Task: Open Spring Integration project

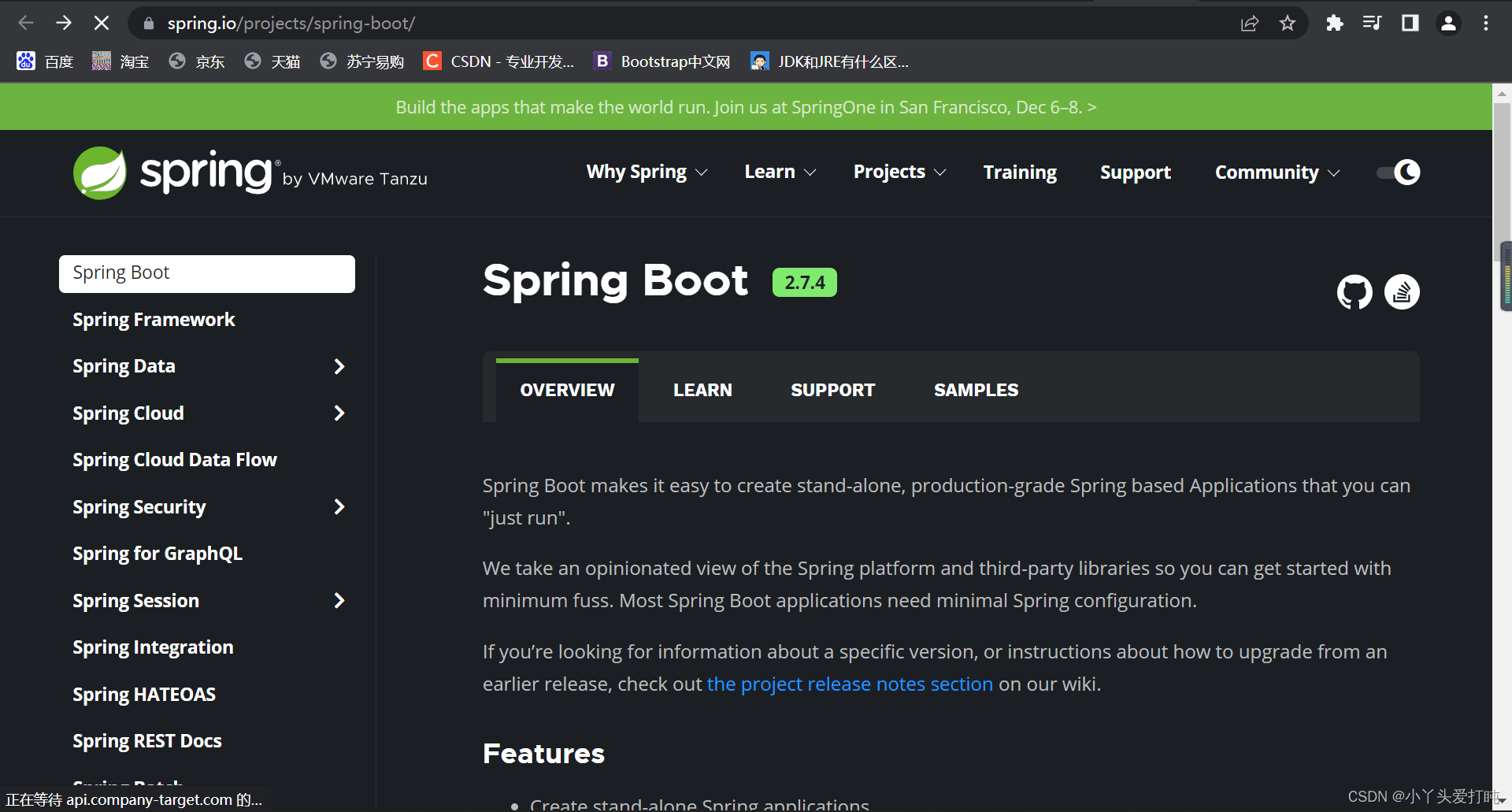Action: click(153, 647)
